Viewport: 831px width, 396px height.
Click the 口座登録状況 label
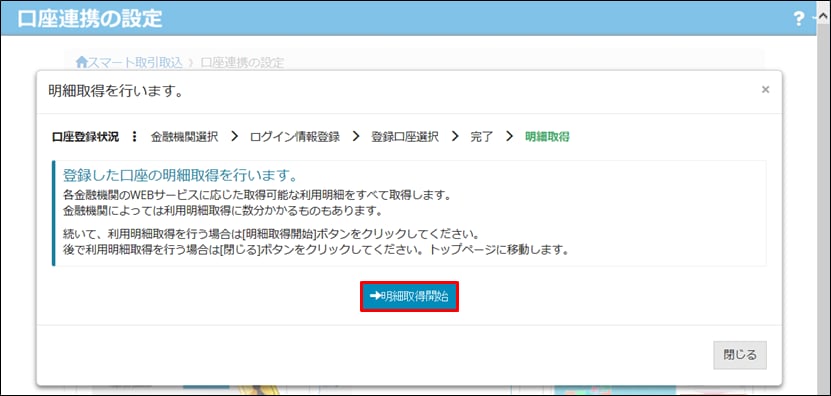(x=85, y=136)
